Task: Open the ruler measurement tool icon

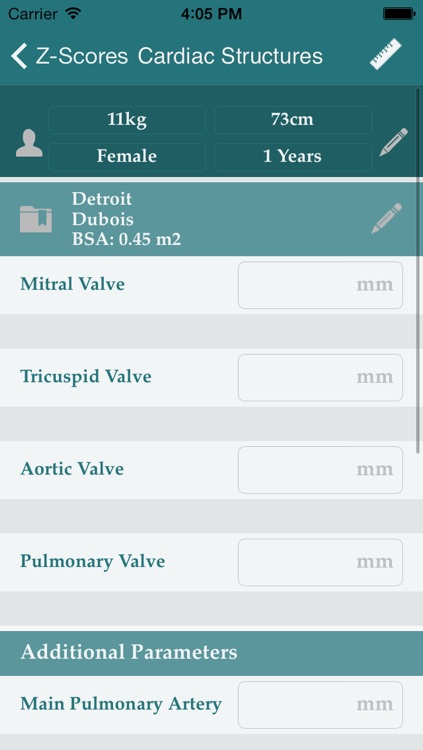Action: pyautogui.click(x=386, y=55)
